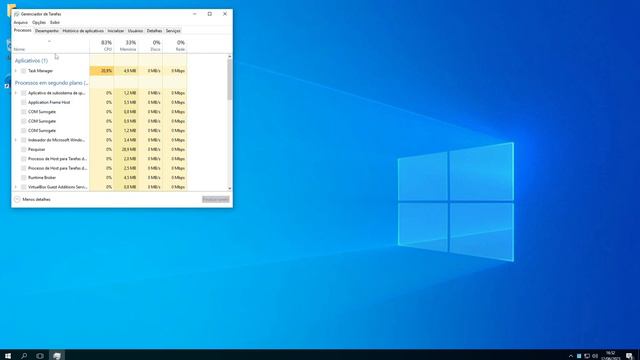Image resolution: width=640 pixels, height=360 pixels.
Task: Click the Task Manager process icon in Aplicativos
Action: (x=24, y=71)
